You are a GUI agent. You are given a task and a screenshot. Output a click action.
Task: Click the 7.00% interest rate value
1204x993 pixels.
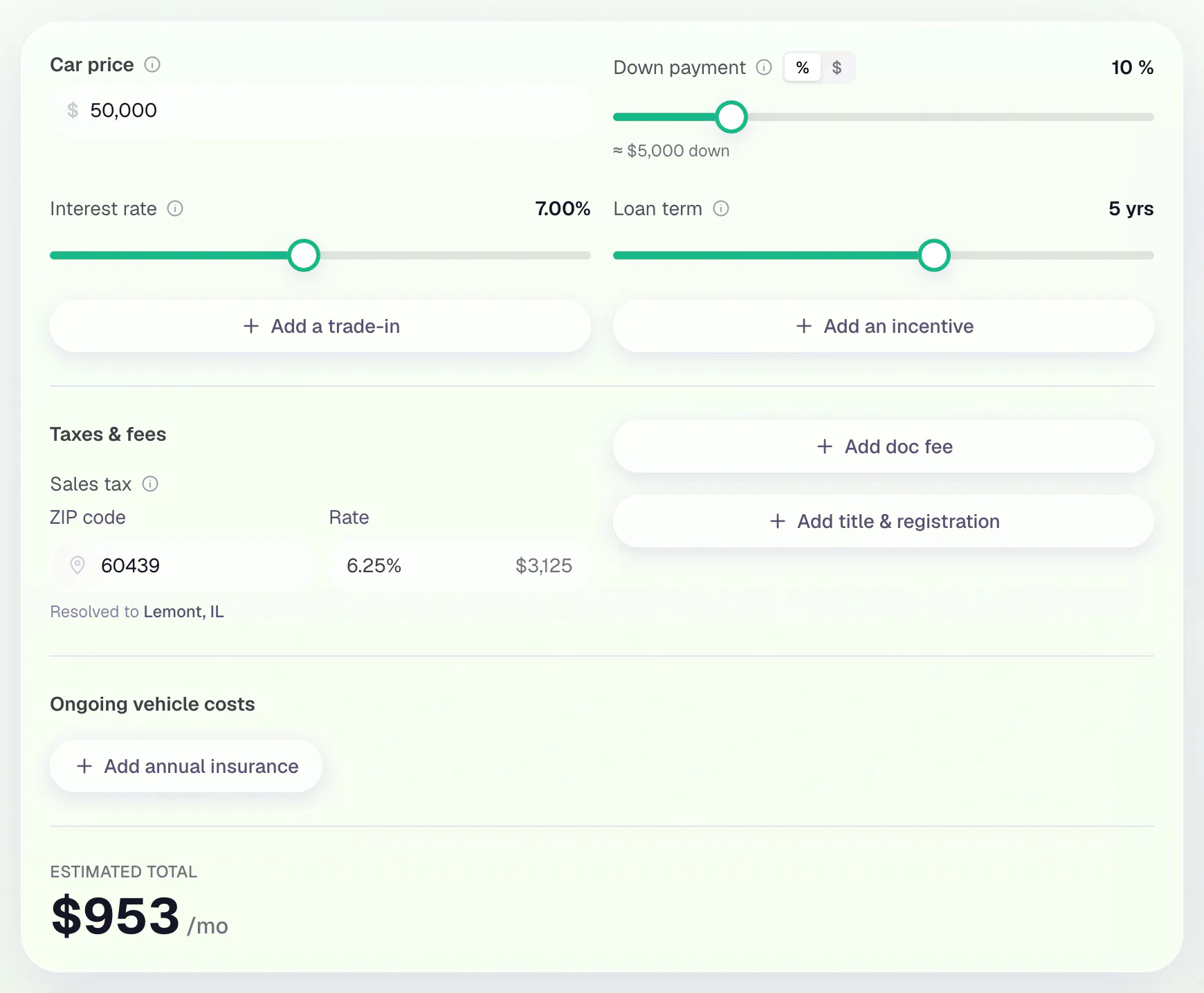click(x=563, y=208)
